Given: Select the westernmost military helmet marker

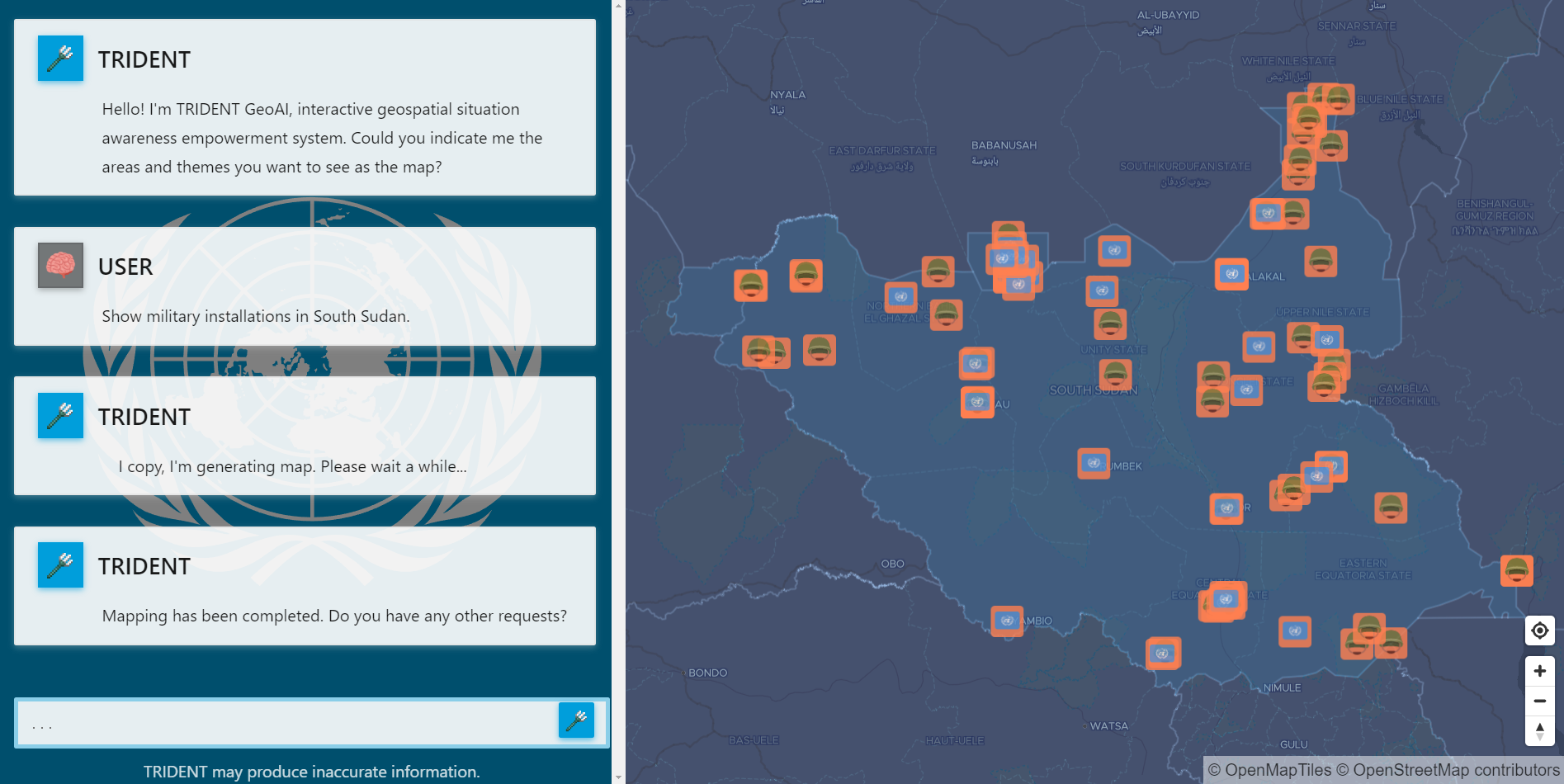Looking at the screenshot, I should tap(750, 286).
